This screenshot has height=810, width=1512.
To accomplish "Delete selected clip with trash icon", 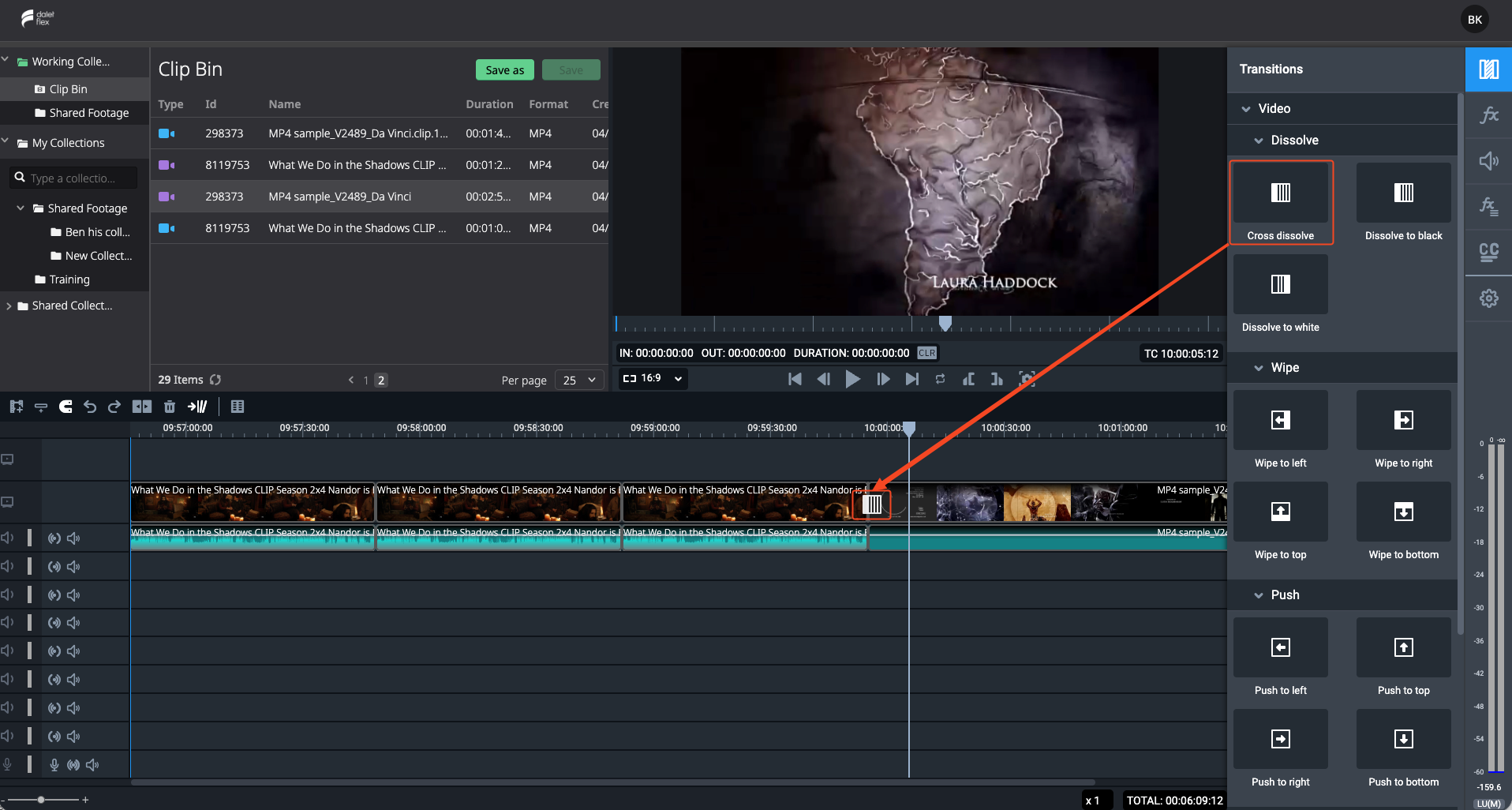I will (x=169, y=407).
